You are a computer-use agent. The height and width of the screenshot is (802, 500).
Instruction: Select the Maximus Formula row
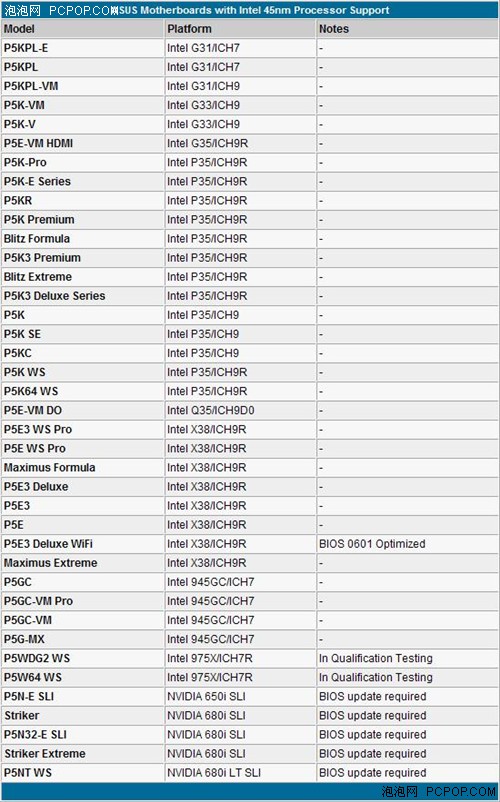(x=249, y=467)
